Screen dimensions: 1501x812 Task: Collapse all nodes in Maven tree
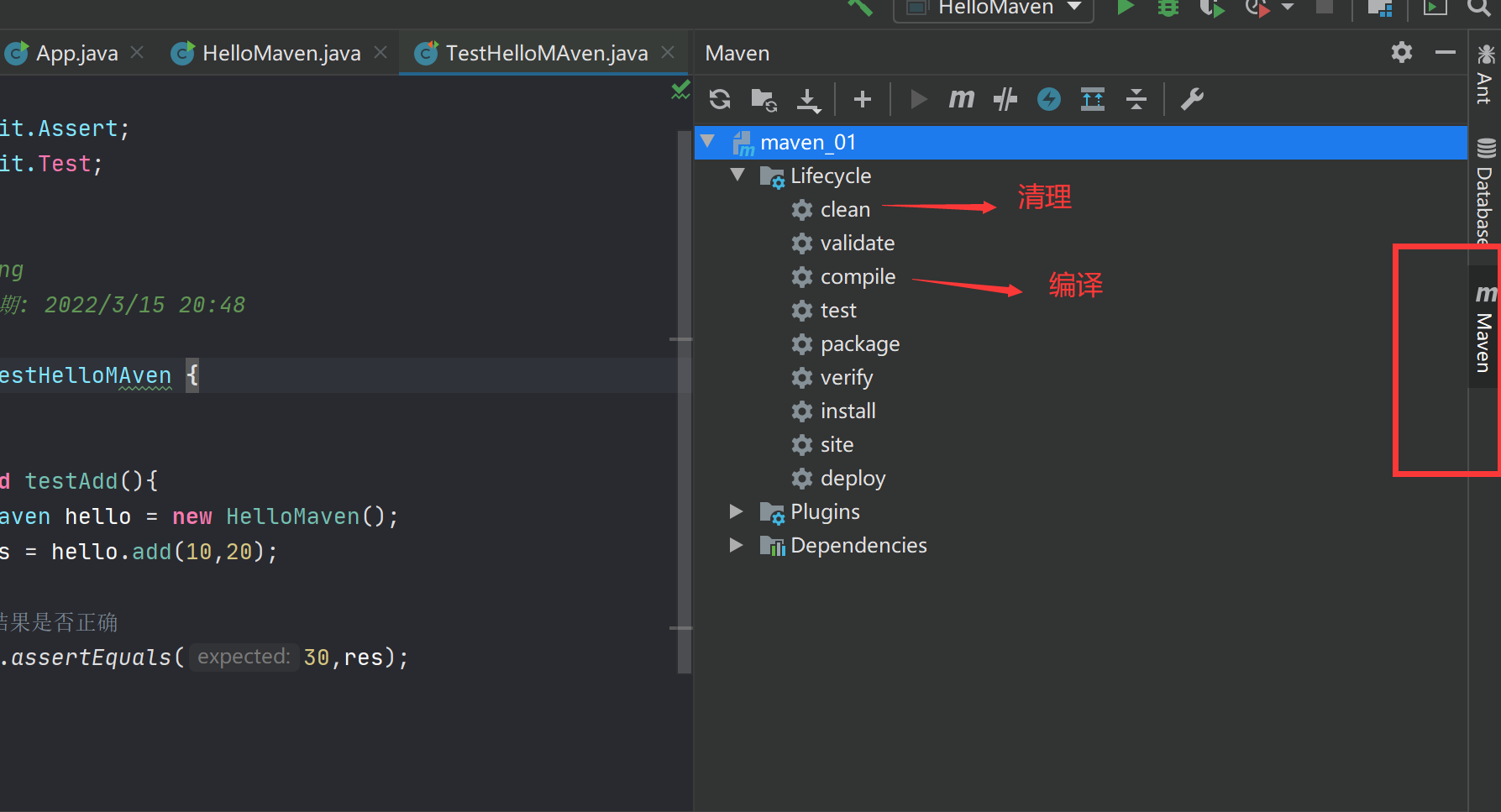point(1136,99)
